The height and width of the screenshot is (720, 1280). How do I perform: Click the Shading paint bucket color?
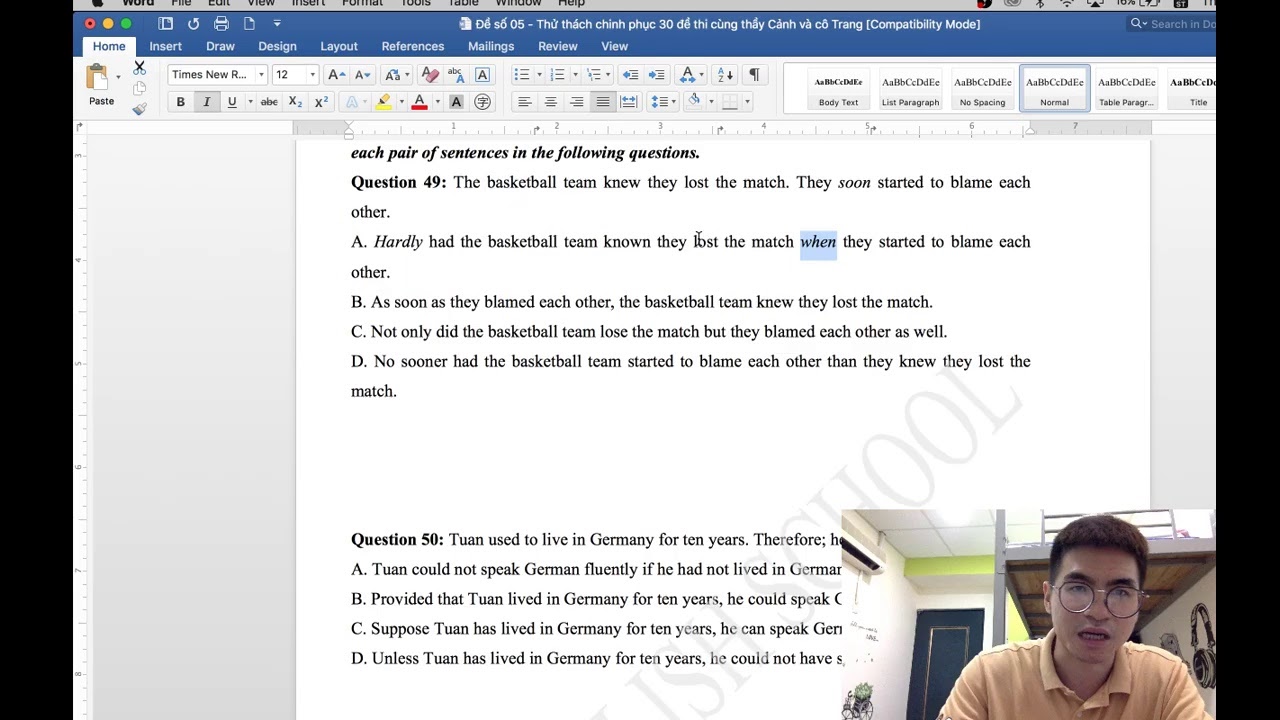click(694, 102)
